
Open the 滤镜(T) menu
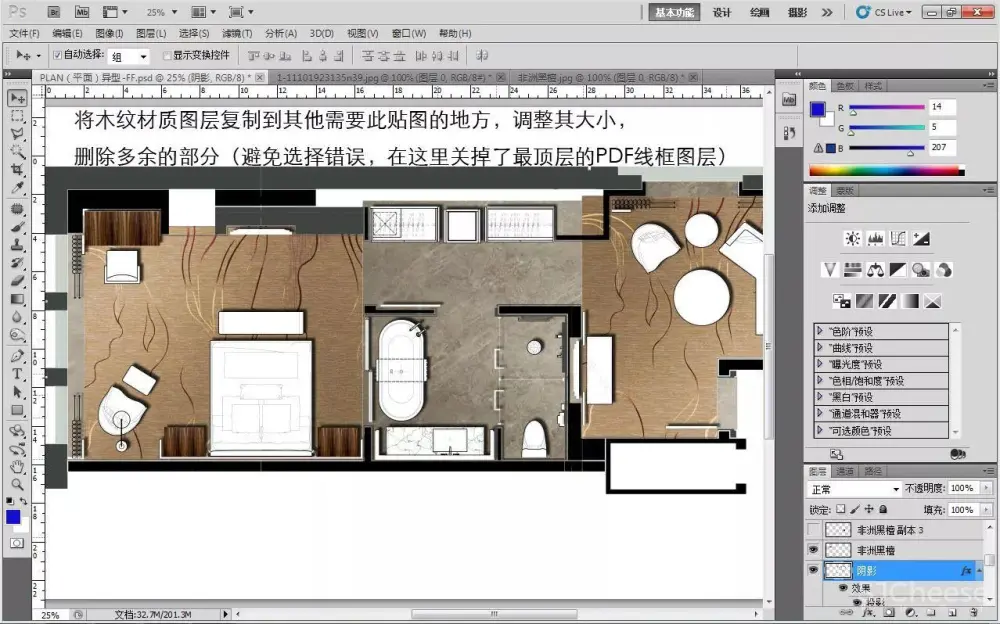tap(236, 34)
